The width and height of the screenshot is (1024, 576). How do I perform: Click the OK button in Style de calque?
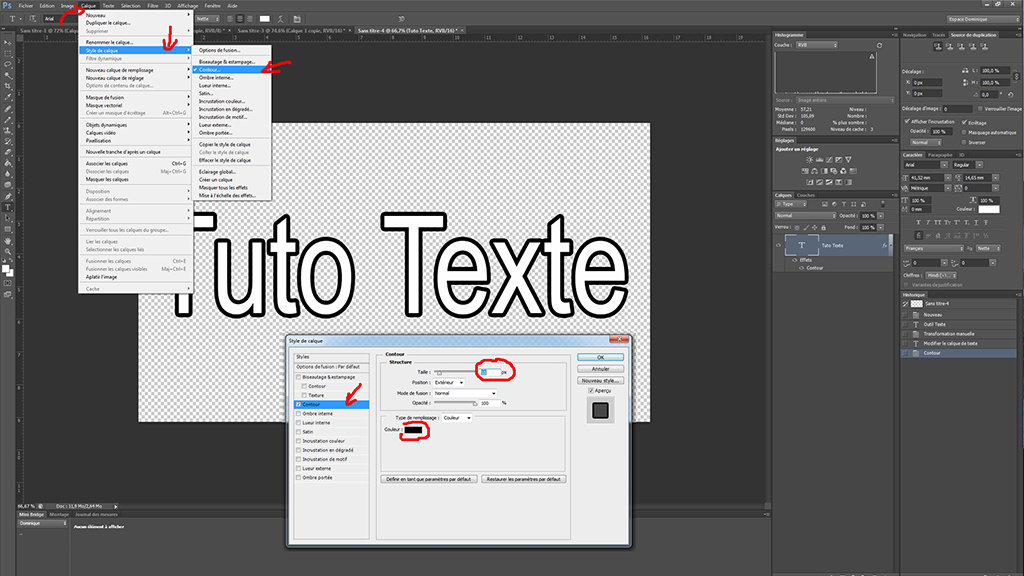tap(600, 357)
